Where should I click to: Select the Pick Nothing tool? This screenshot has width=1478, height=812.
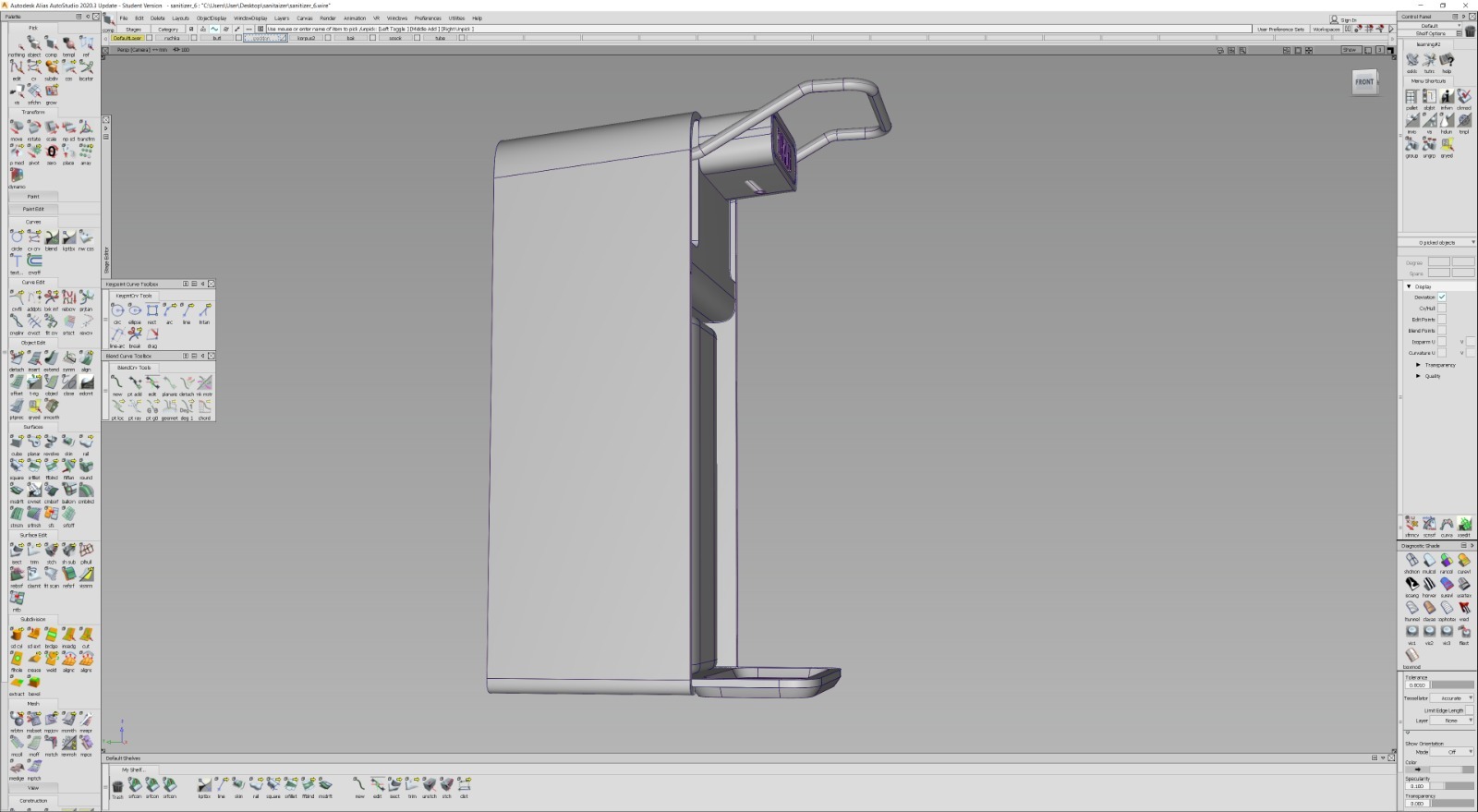[17, 43]
